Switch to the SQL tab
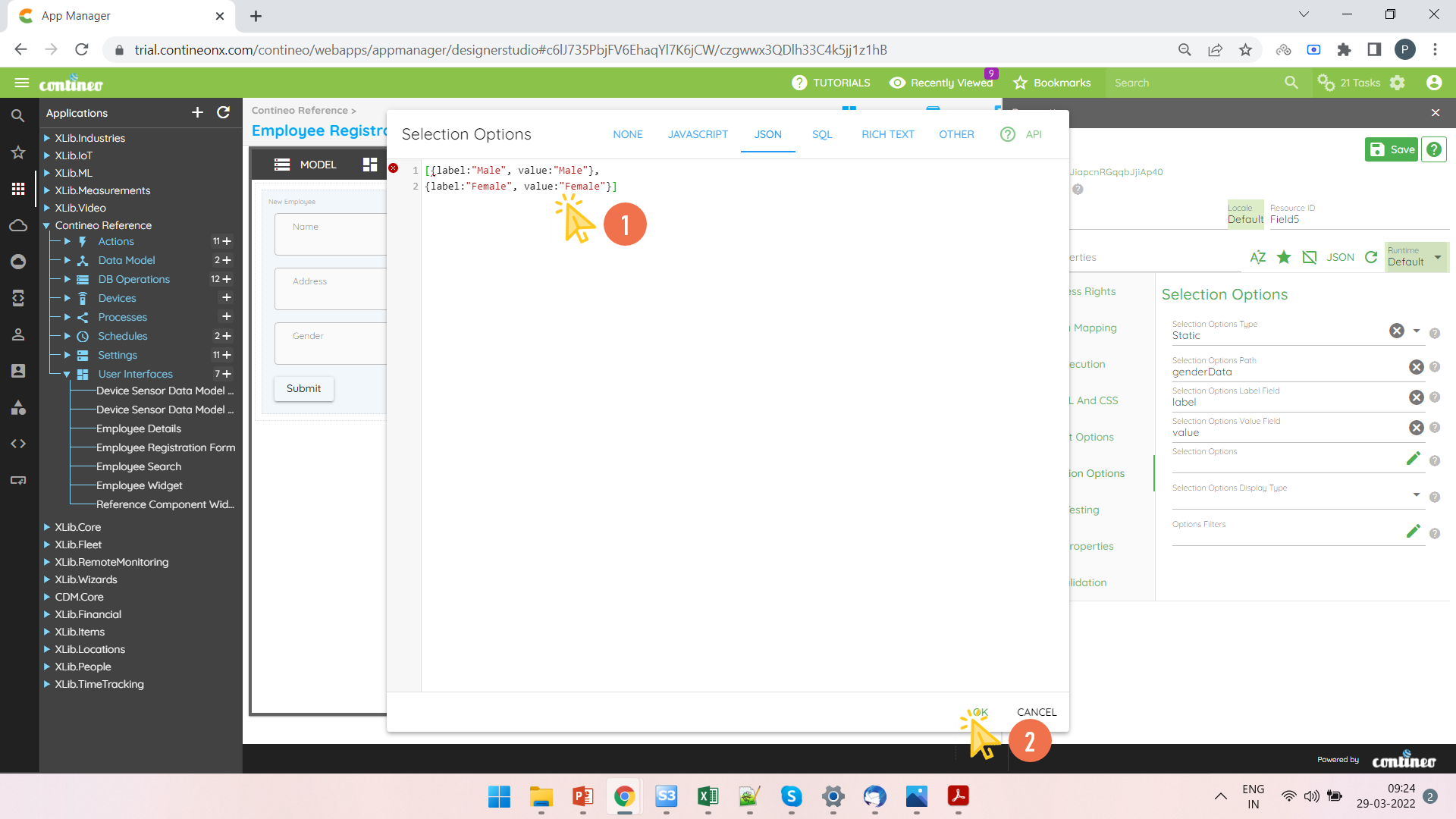This screenshot has height=819, width=1456. pos(822,134)
